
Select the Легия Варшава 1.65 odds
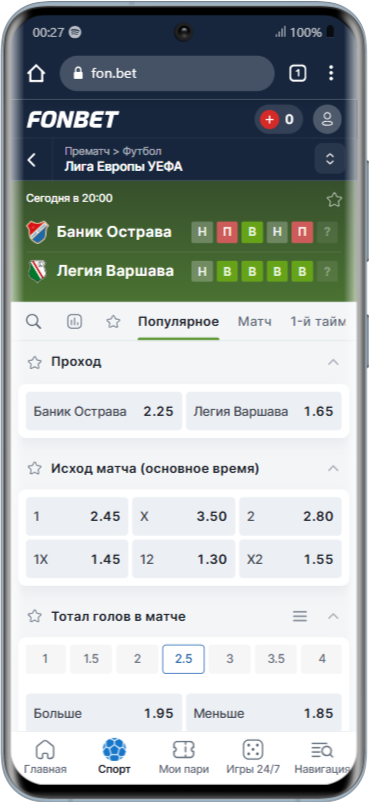coord(264,411)
